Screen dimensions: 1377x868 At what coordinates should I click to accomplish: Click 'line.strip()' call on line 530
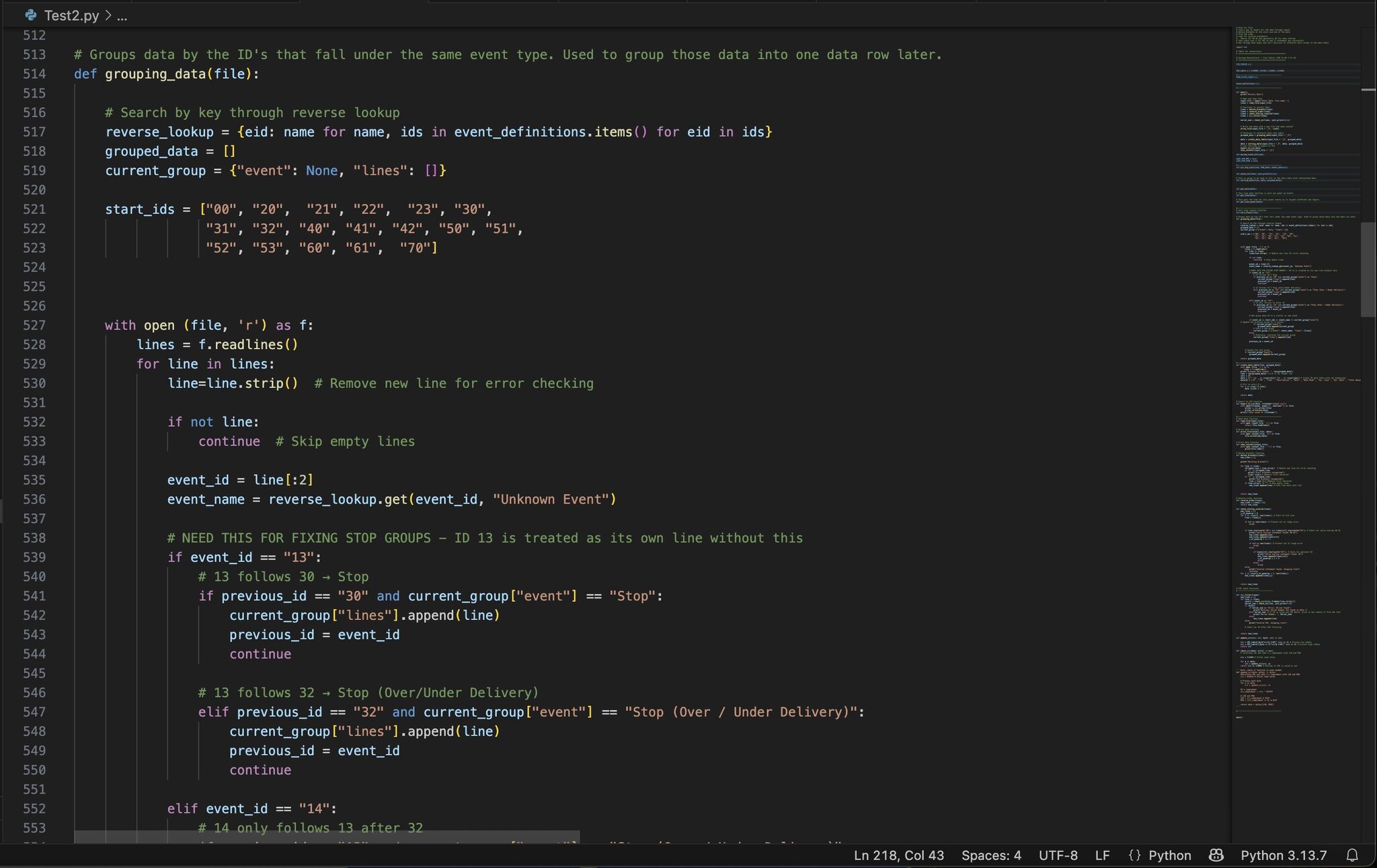pos(252,383)
